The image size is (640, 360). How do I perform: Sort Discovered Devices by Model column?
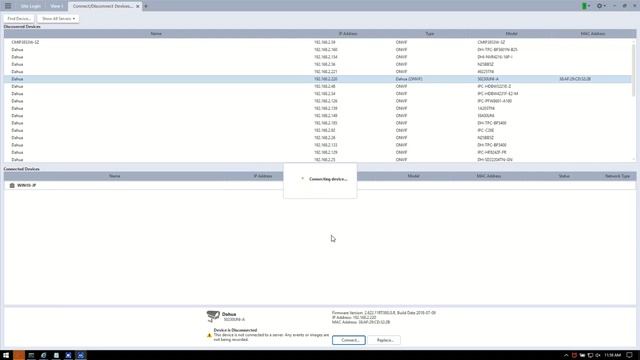[x=511, y=33]
